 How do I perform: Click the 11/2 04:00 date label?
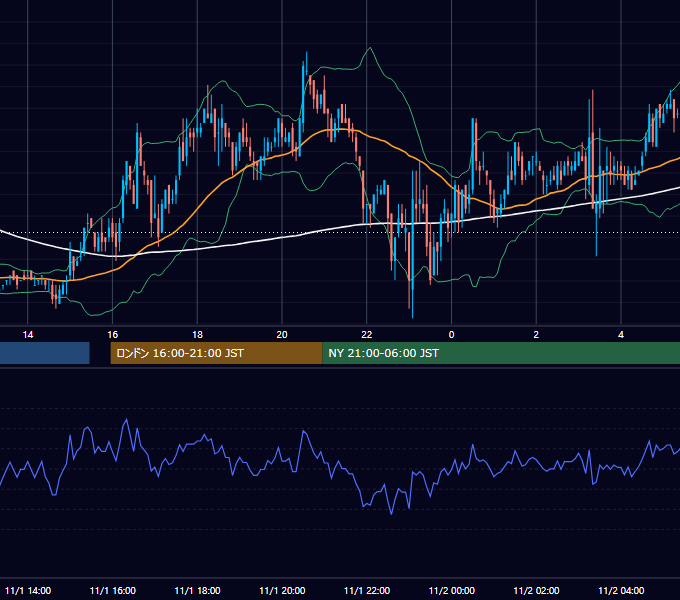click(621, 590)
